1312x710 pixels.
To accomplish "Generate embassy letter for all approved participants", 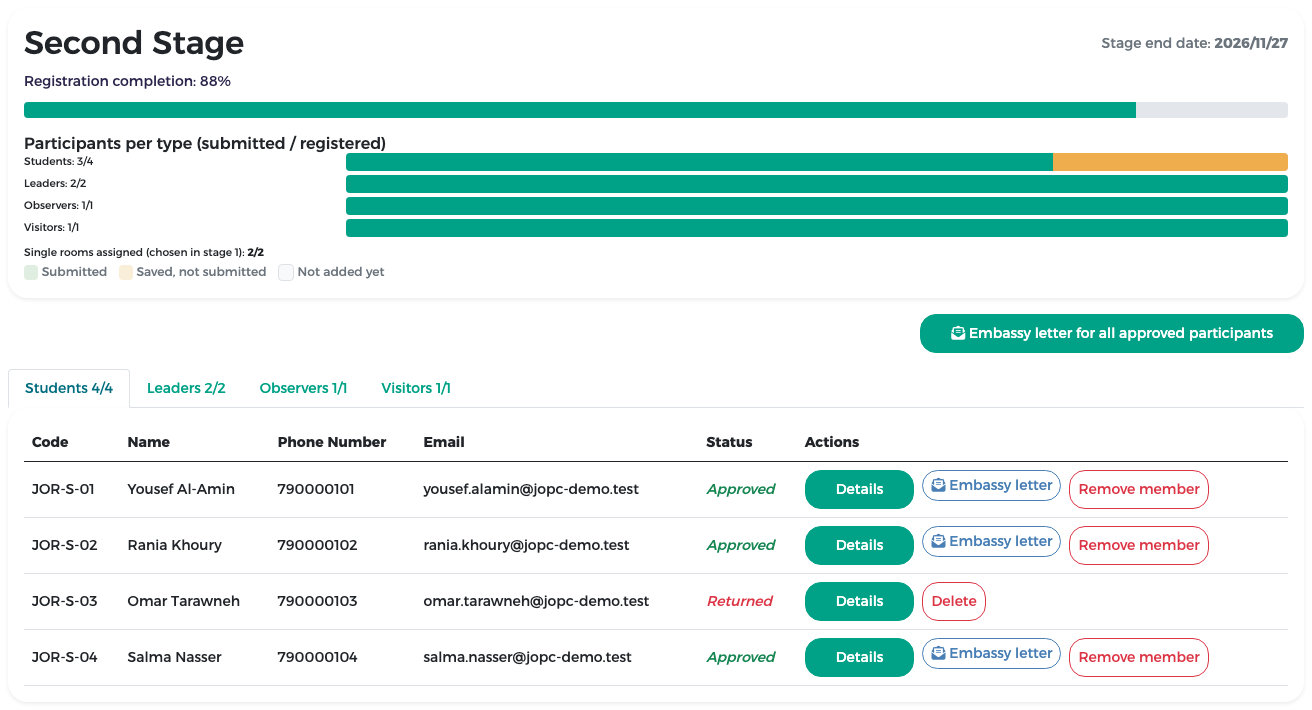I will click(x=1112, y=333).
